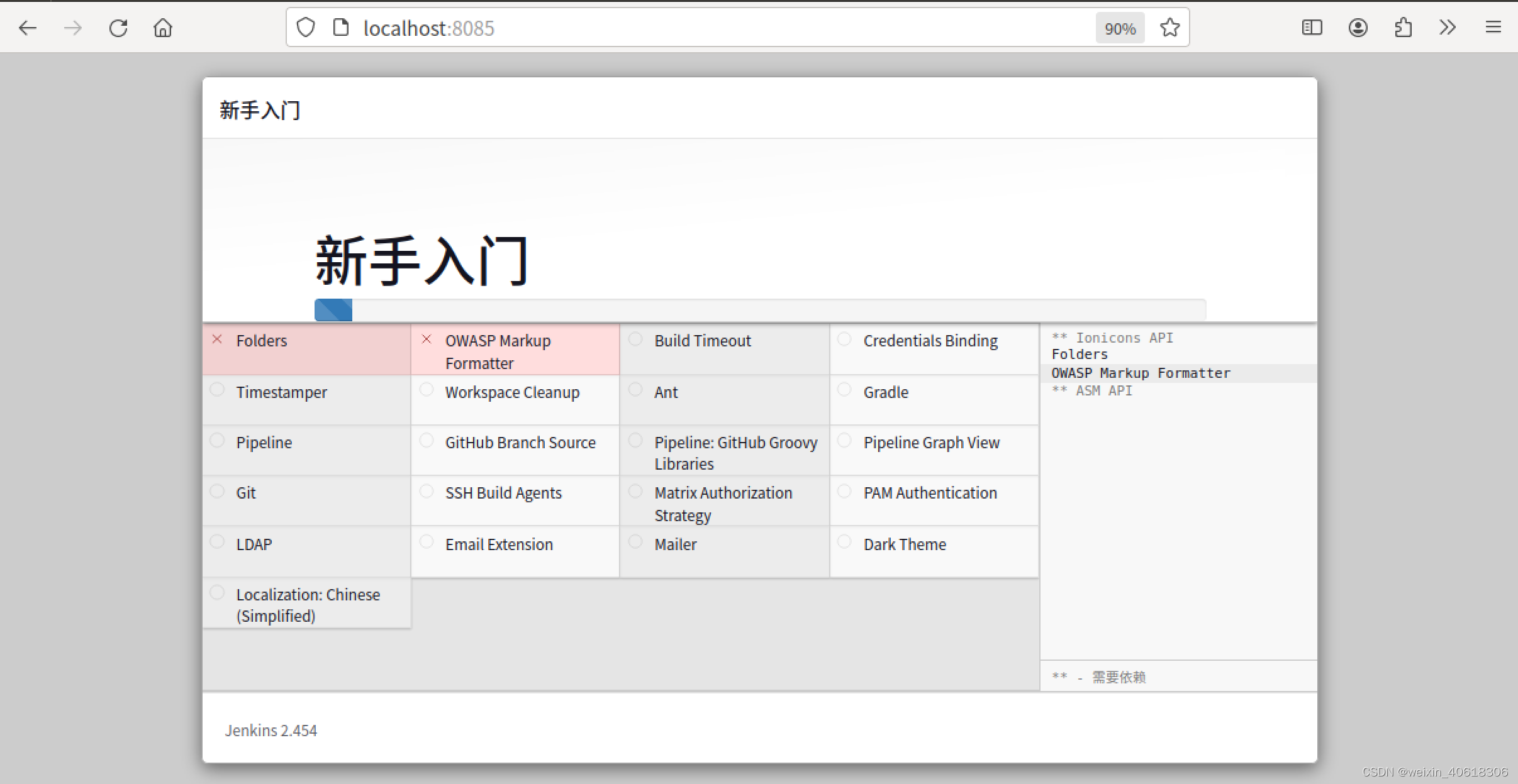Select the Gradle plugin label
1518x784 pixels.
point(886,392)
